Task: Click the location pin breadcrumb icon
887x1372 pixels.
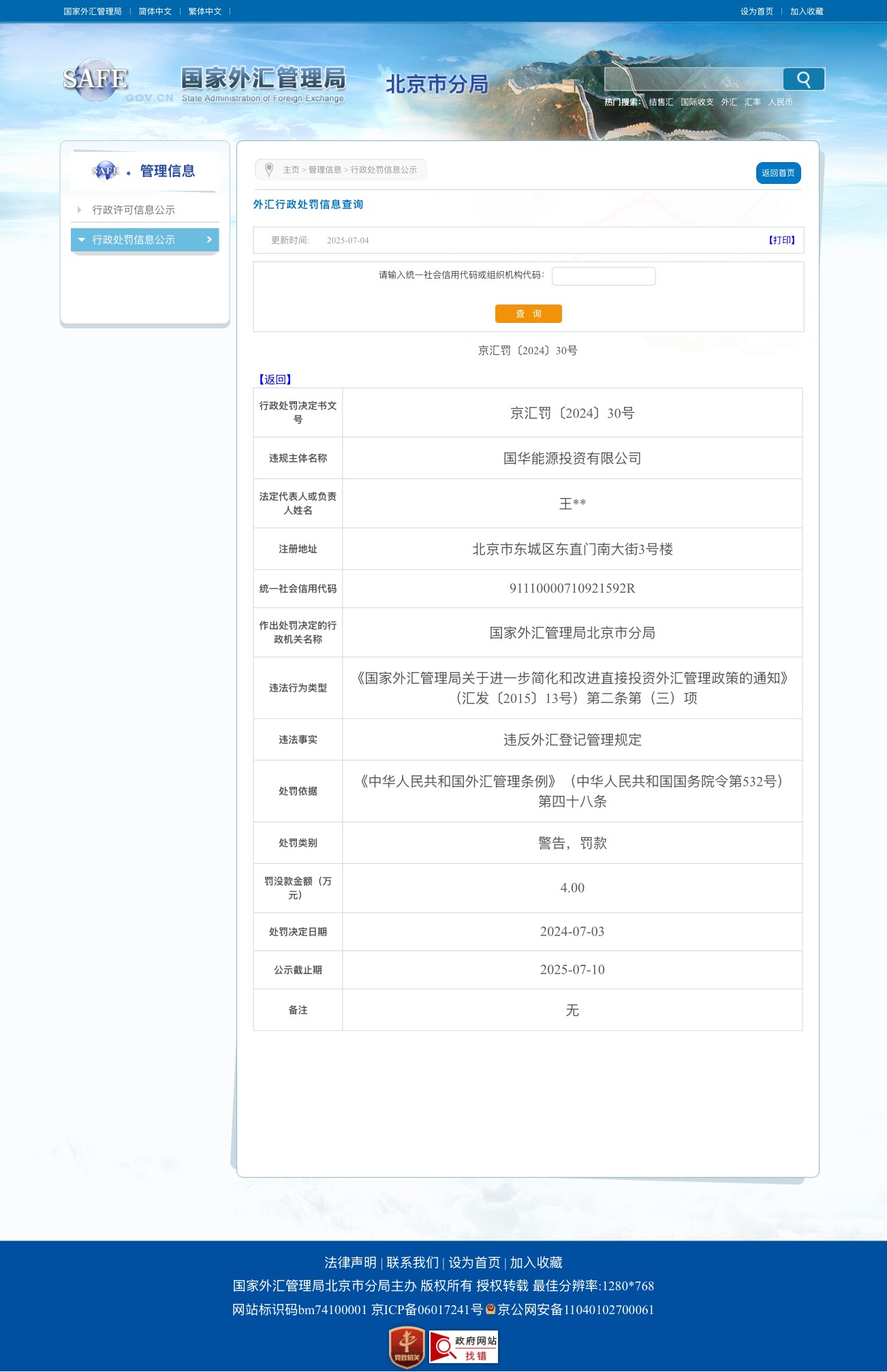Action: click(269, 170)
